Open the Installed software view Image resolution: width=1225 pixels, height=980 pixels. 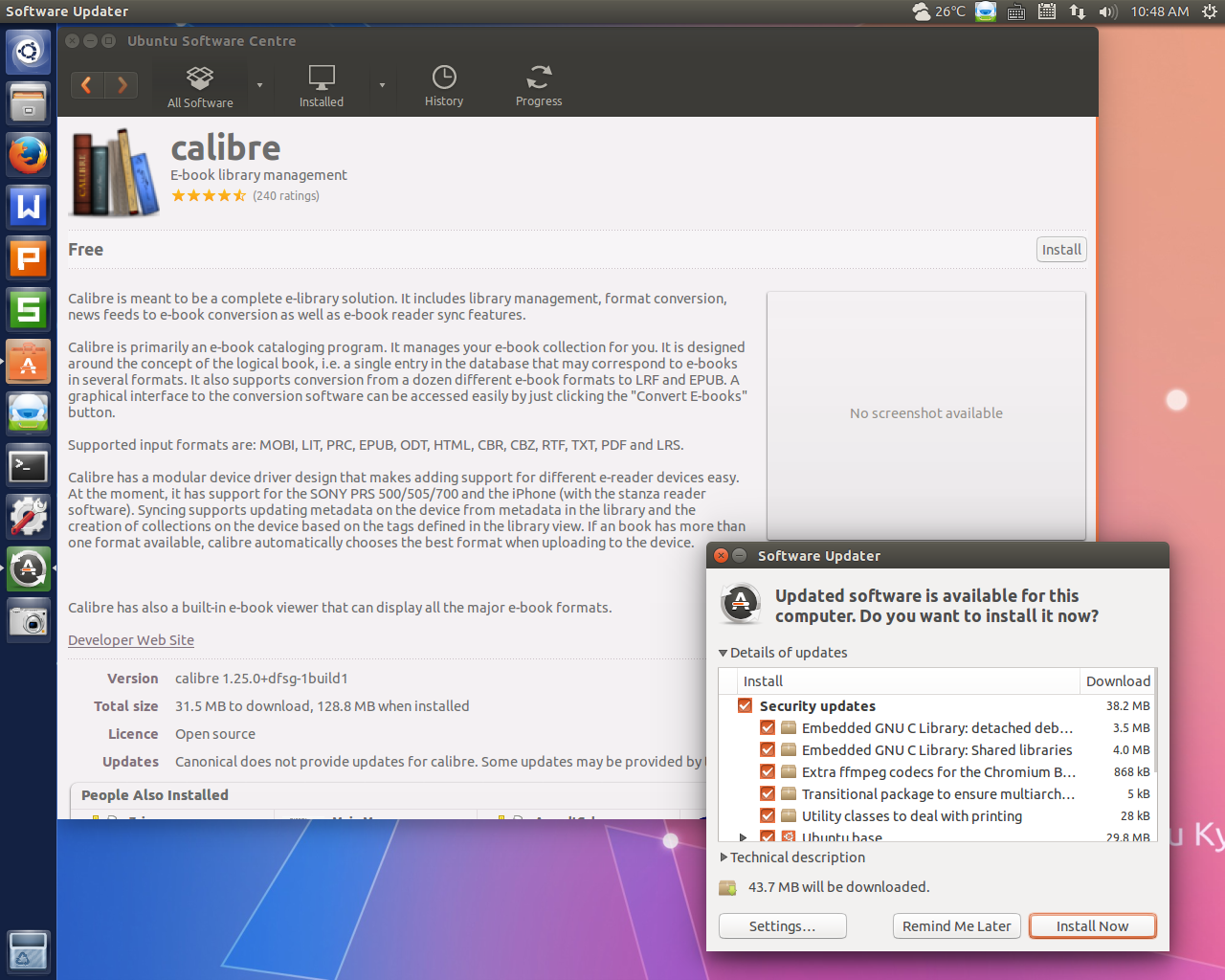point(322,87)
